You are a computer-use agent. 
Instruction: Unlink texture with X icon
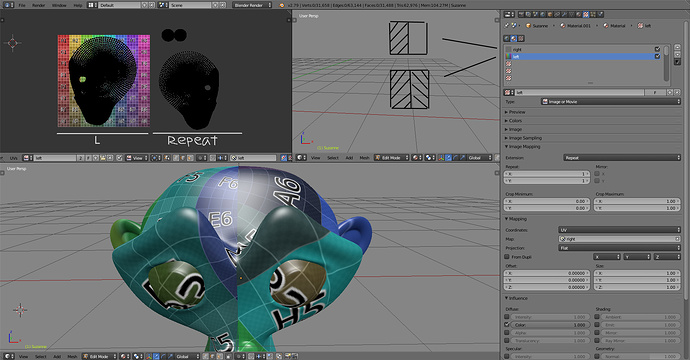point(677,92)
